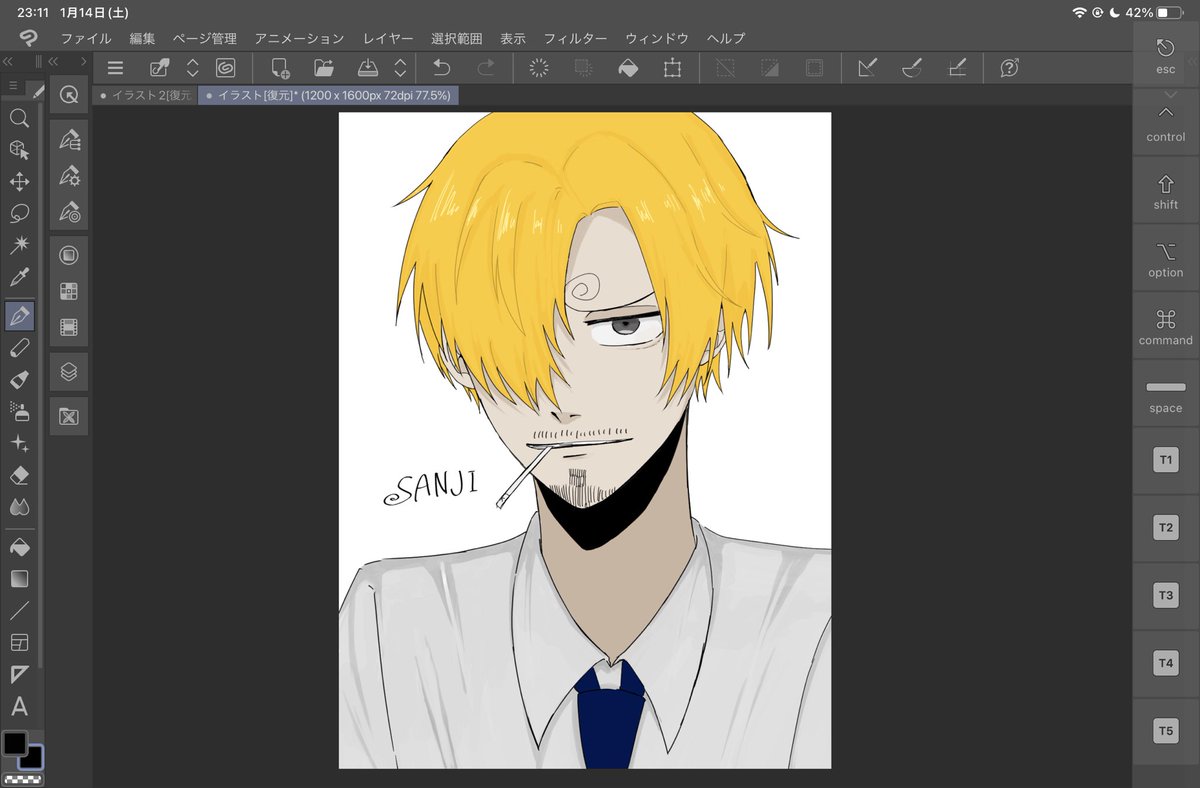
Task: Select the Pen tool
Action: point(19,317)
